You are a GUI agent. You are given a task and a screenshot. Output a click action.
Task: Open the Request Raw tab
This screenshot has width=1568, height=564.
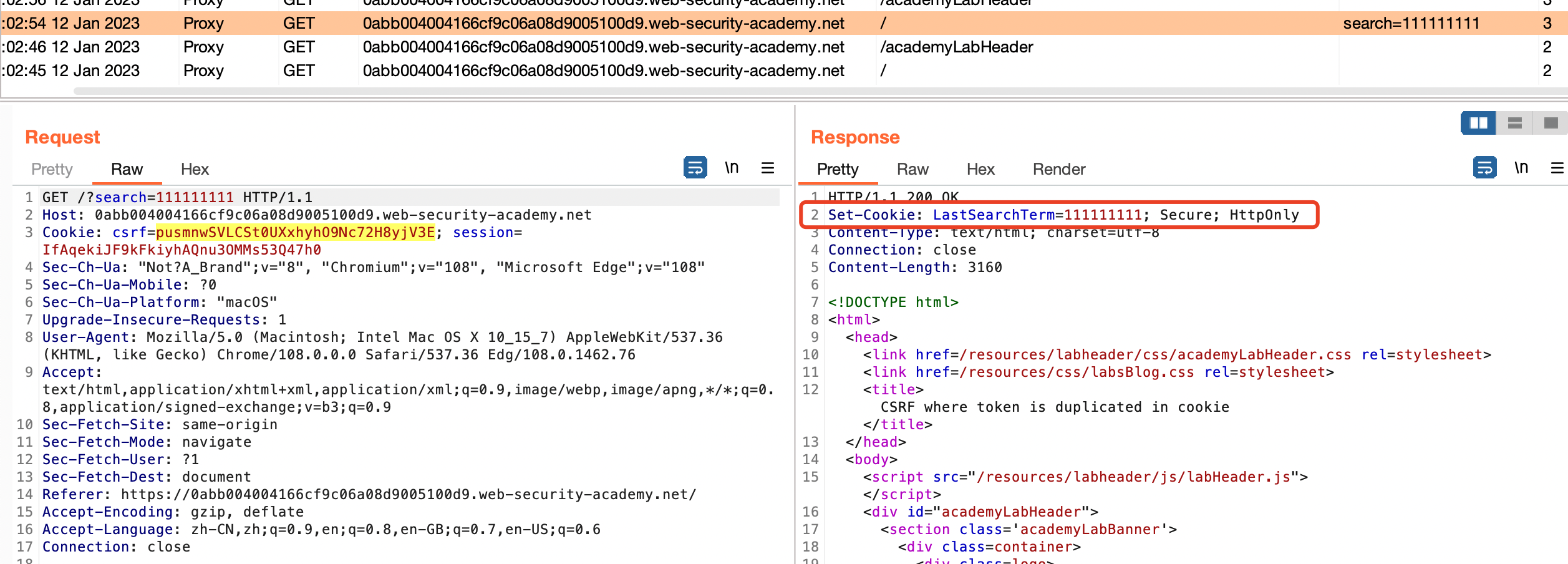(127, 169)
